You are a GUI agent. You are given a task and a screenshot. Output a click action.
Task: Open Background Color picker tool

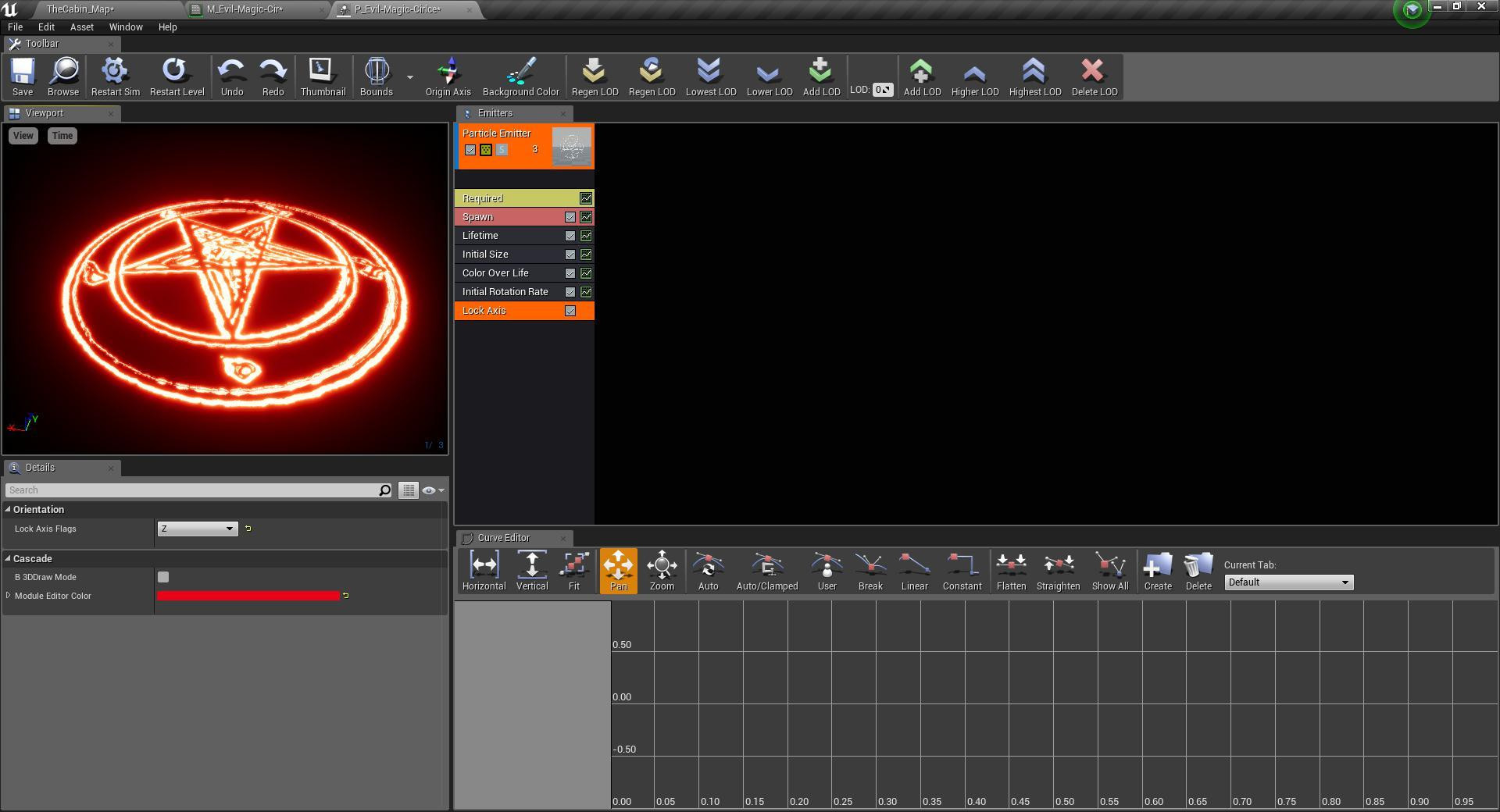(521, 77)
